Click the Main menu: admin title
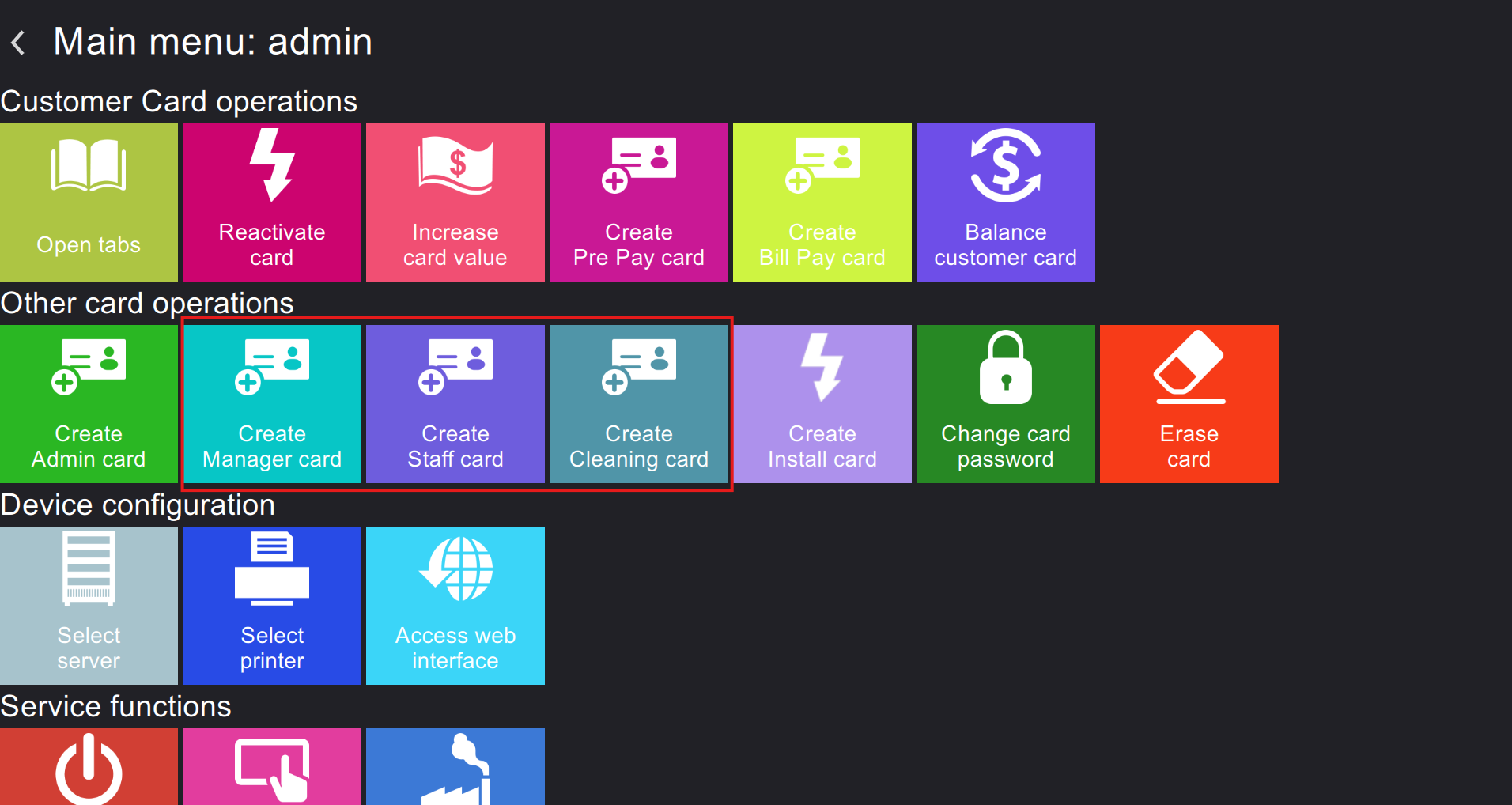Image resolution: width=1512 pixels, height=805 pixels. click(213, 41)
